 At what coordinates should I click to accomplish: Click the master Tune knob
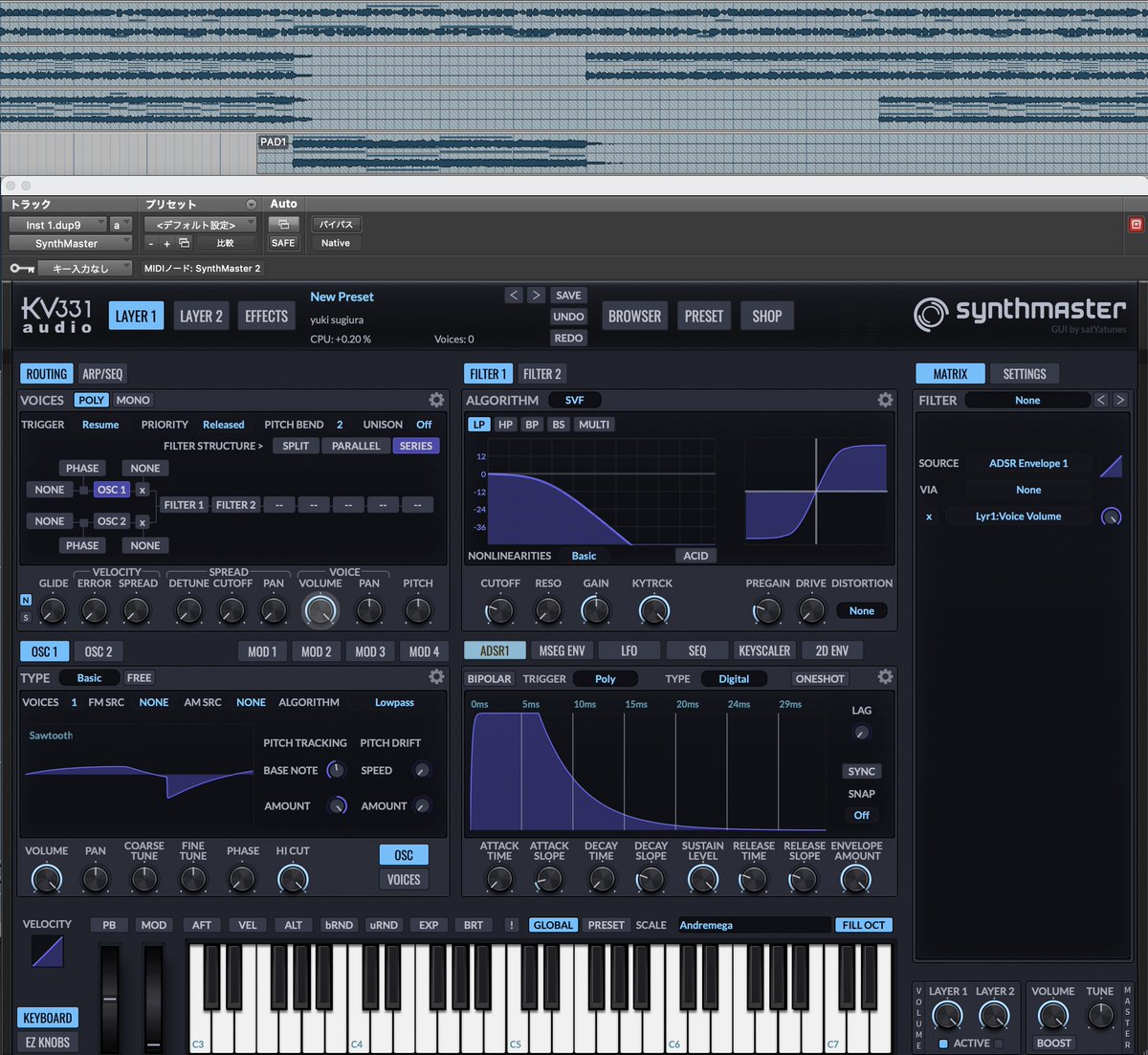[1100, 1015]
